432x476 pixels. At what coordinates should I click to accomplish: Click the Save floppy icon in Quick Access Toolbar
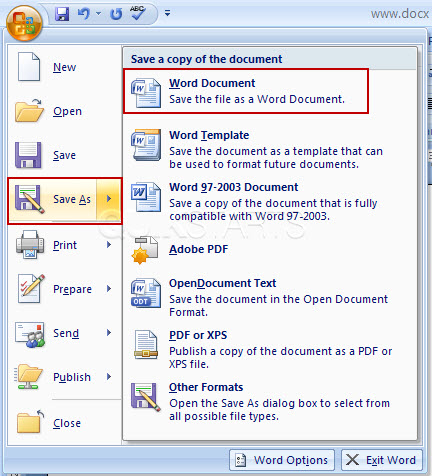(x=62, y=14)
